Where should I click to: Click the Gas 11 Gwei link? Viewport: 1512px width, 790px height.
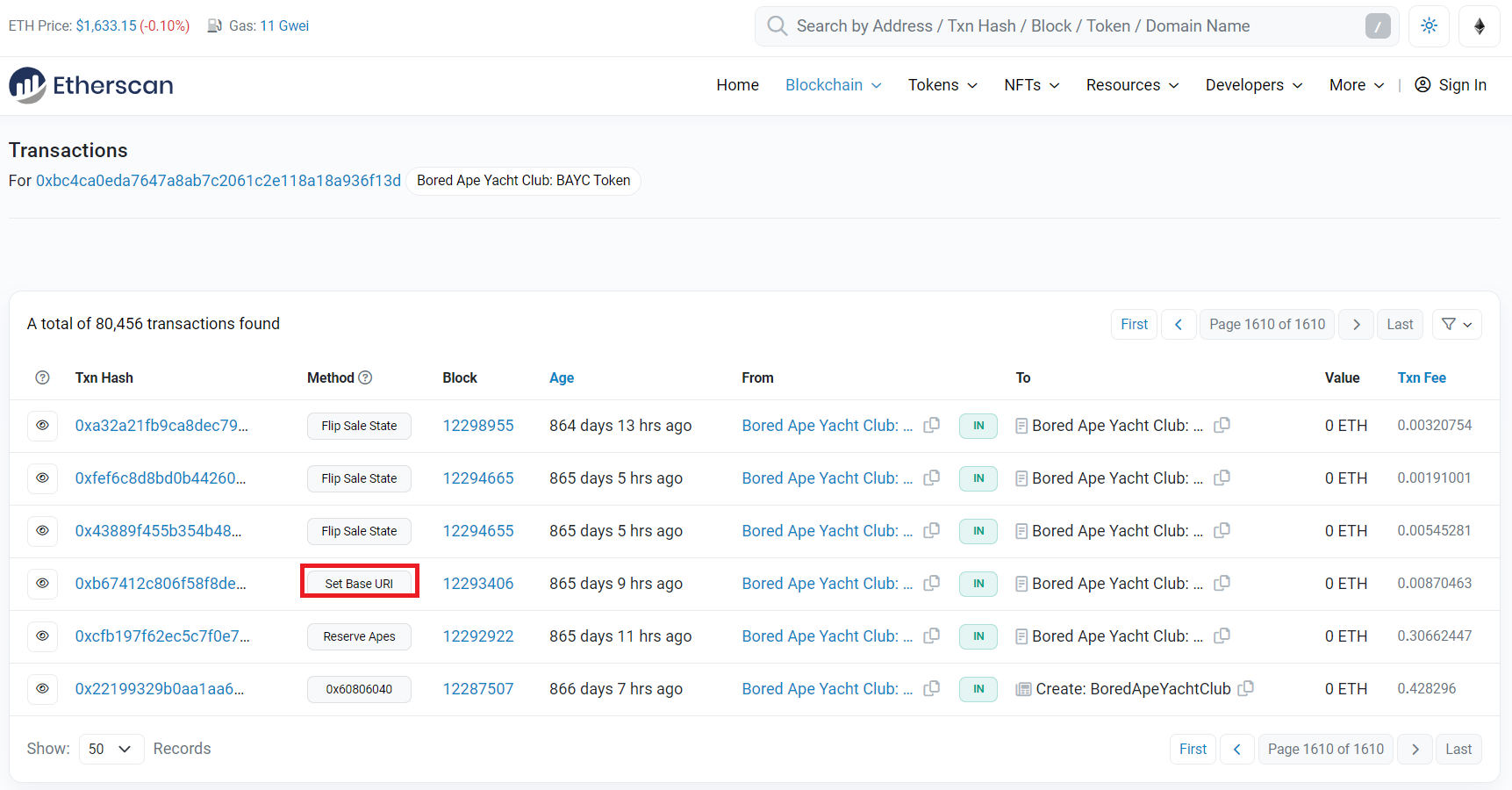point(284,26)
